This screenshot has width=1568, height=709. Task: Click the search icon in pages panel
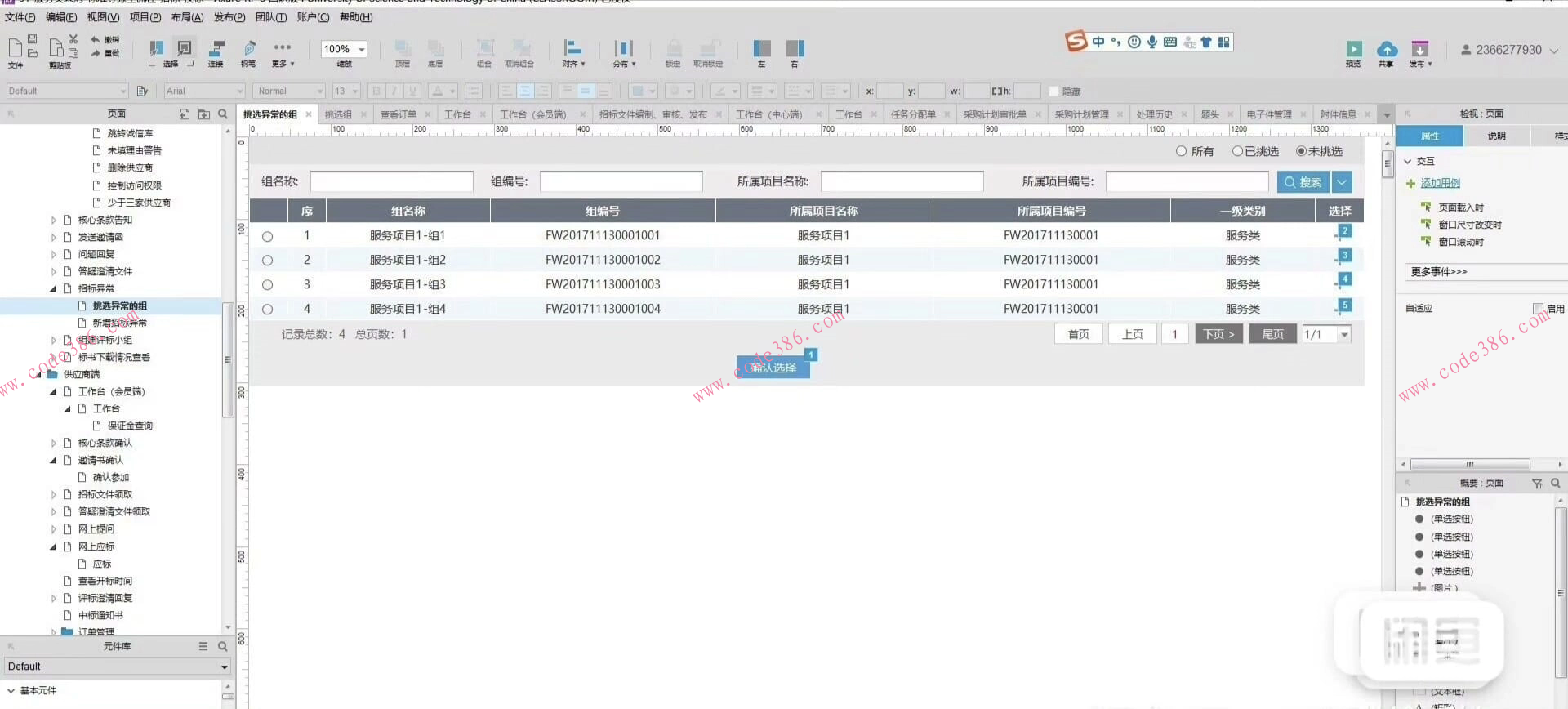click(223, 114)
